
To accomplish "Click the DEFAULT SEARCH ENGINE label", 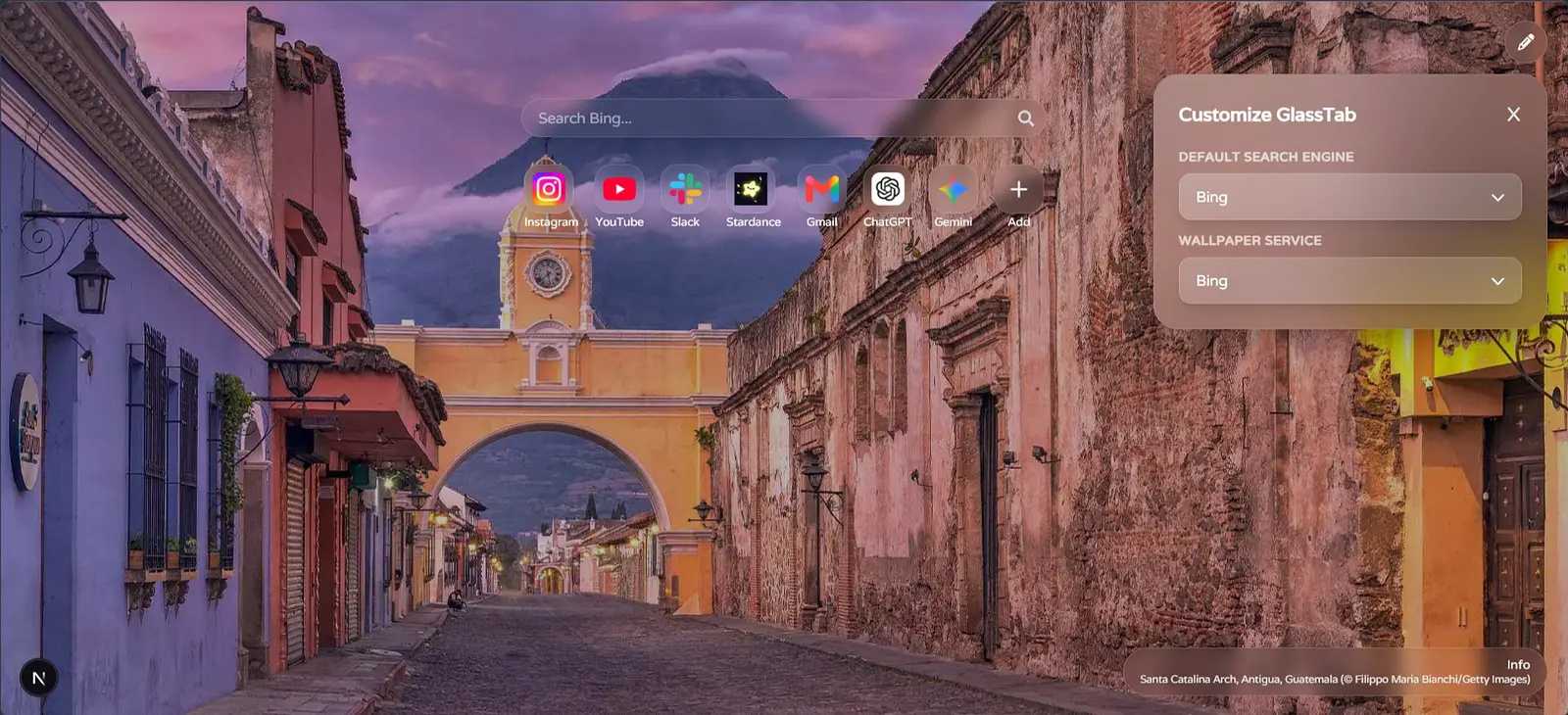I will click(x=1266, y=157).
